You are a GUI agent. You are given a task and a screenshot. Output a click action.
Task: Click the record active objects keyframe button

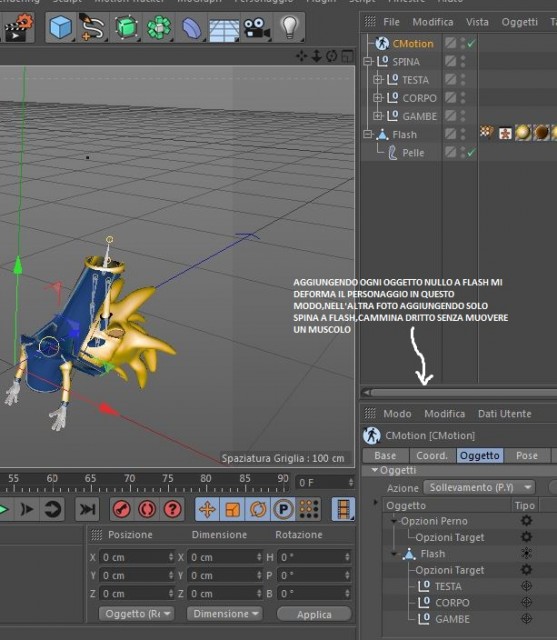pos(122,509)
